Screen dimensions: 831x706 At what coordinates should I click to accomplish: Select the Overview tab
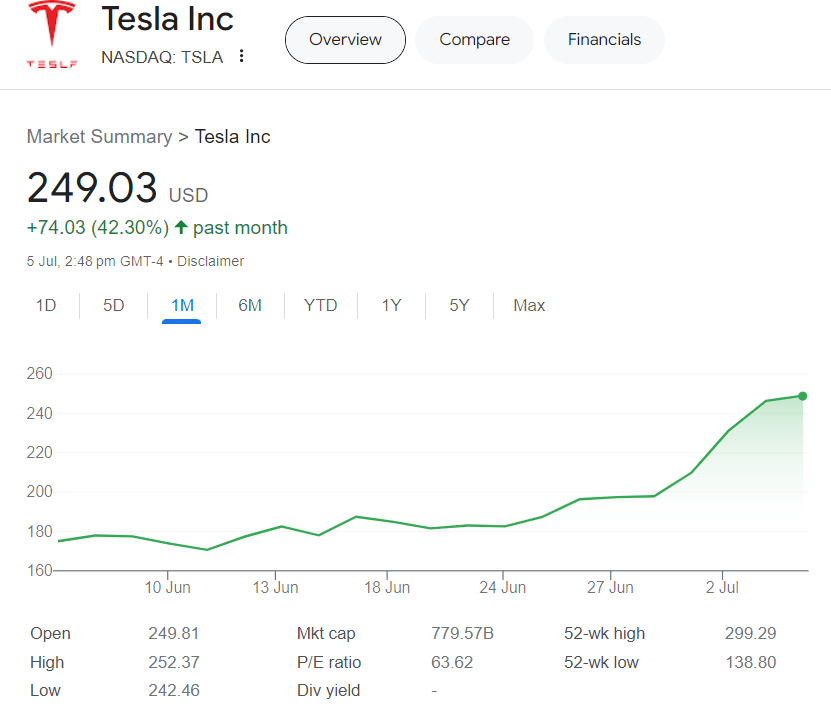click(345, 40)
